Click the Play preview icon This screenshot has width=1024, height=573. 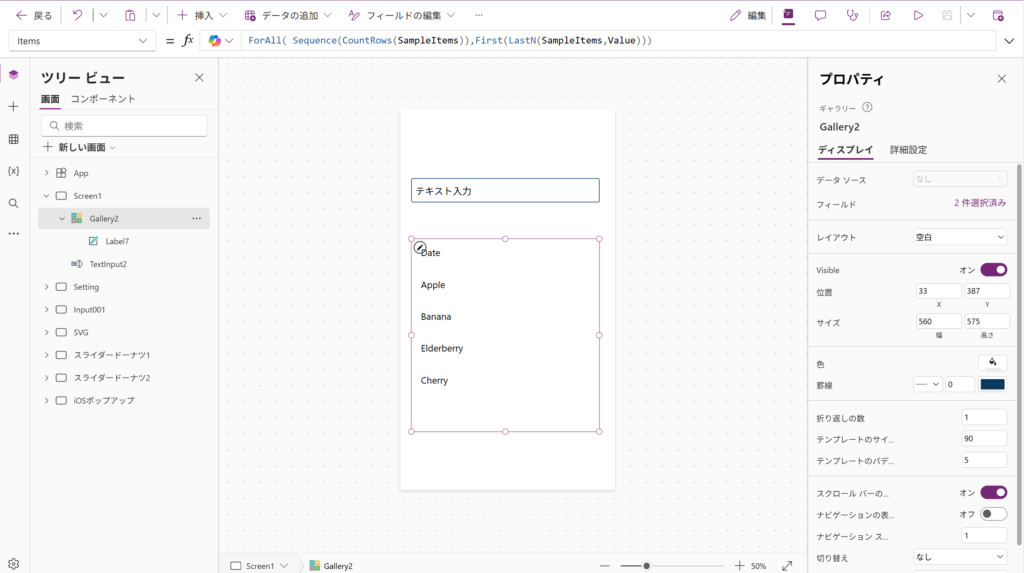pyautogui.click(x=917, y=15)
